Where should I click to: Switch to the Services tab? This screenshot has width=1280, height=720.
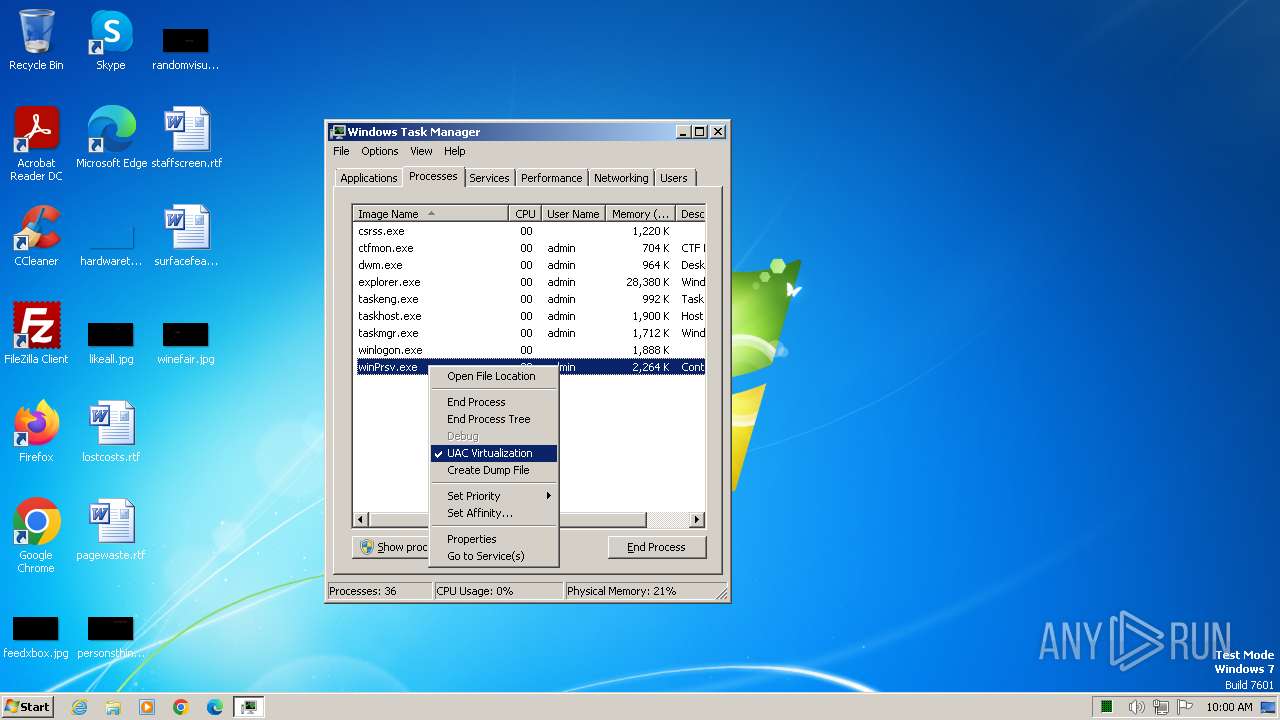click(489, 178)
